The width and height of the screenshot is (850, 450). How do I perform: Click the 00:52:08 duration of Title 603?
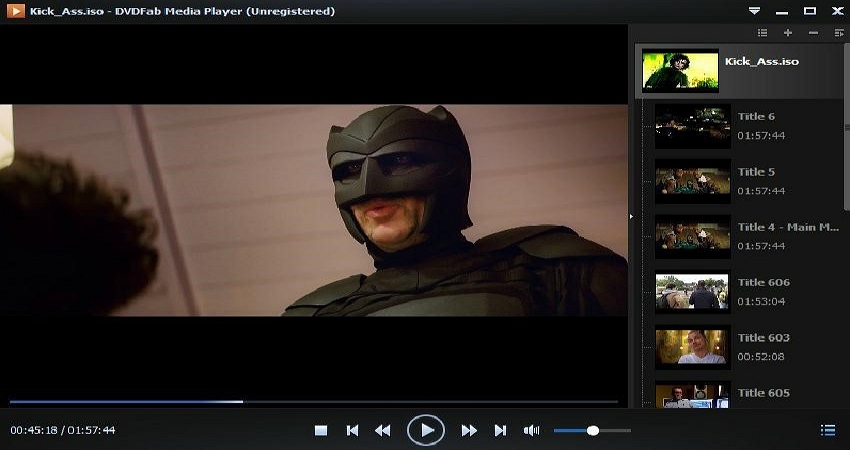coord(761,357)
